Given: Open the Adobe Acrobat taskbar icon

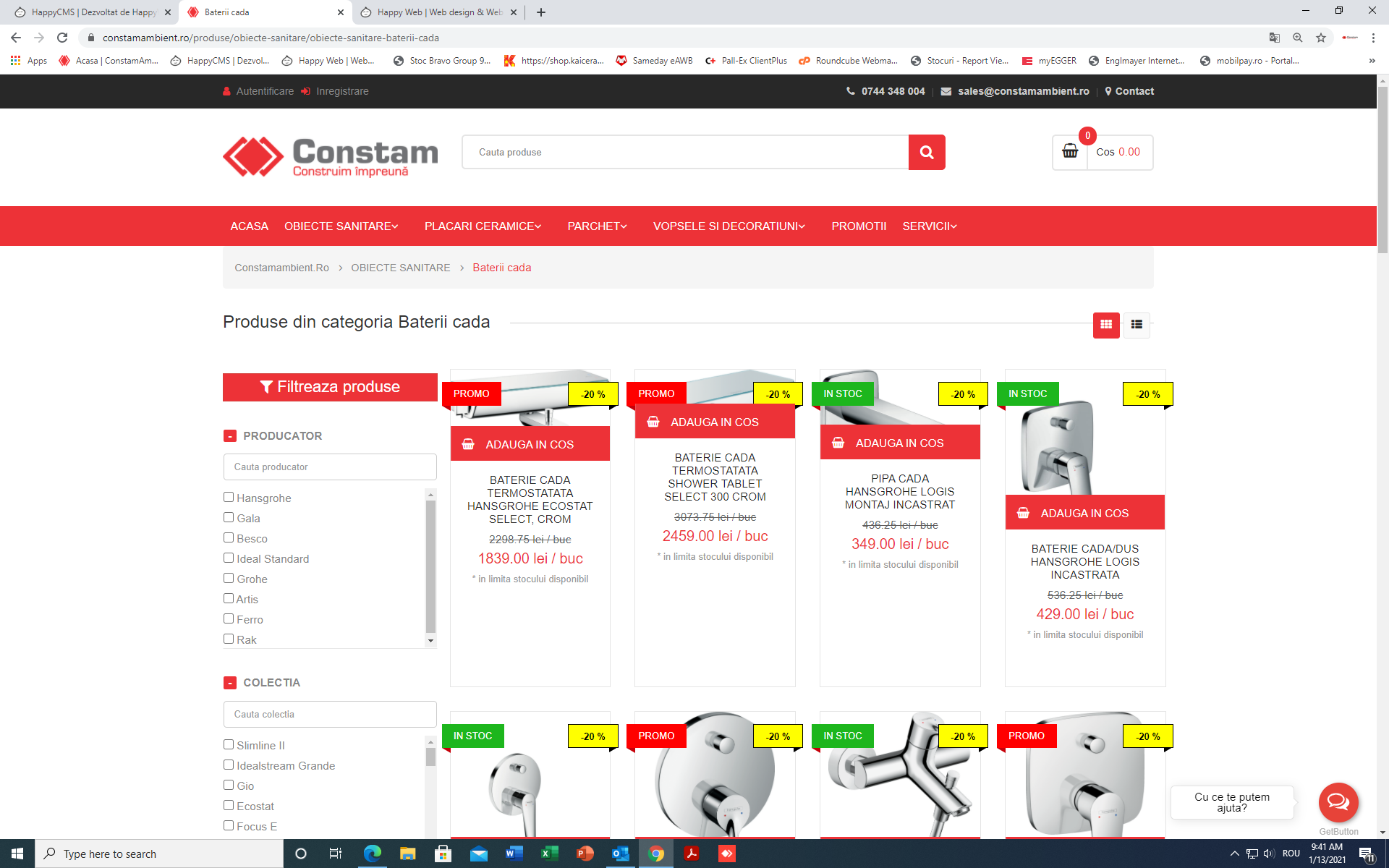Looking at the screenshot, I should click(691, 854).
